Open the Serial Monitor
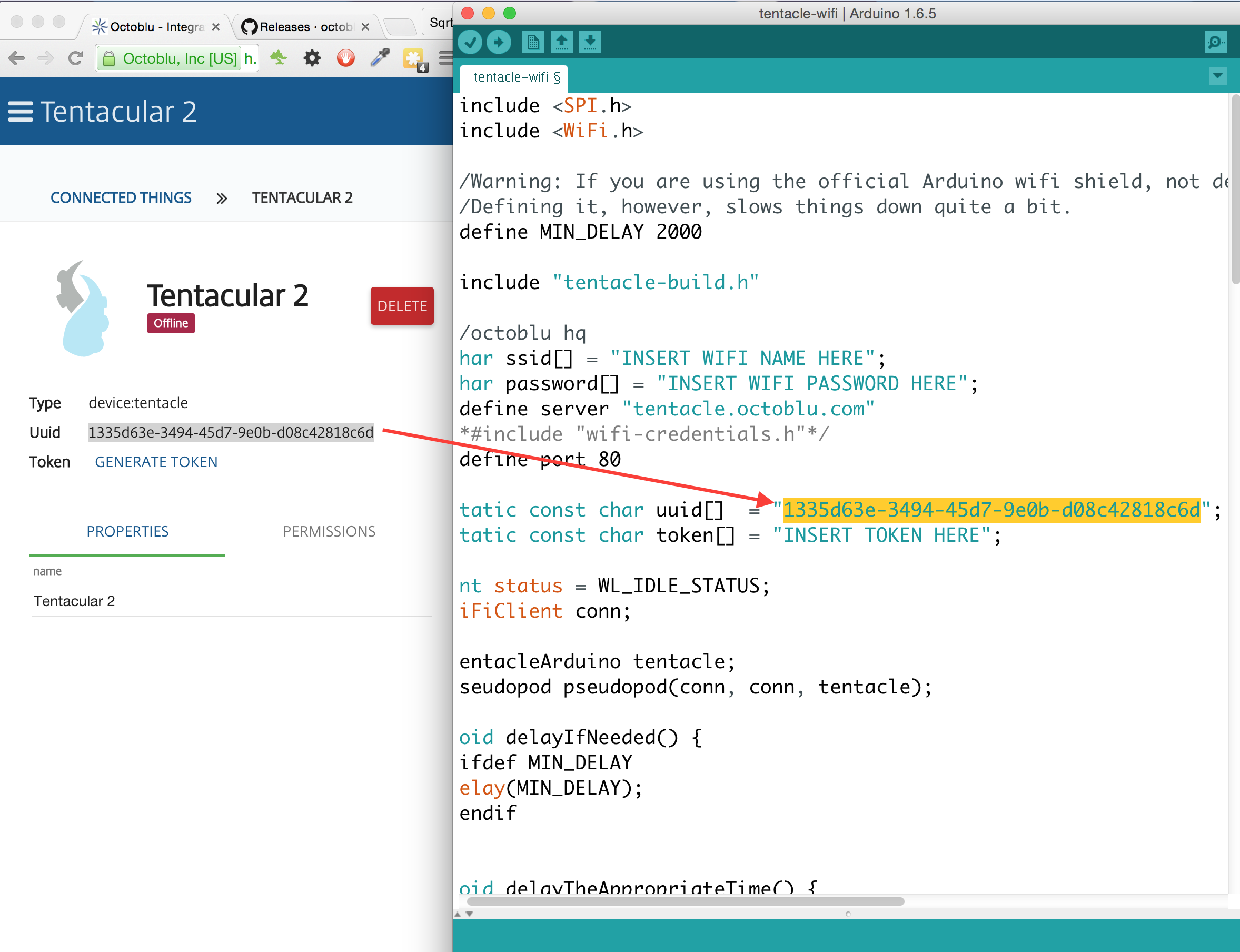 1216,42
